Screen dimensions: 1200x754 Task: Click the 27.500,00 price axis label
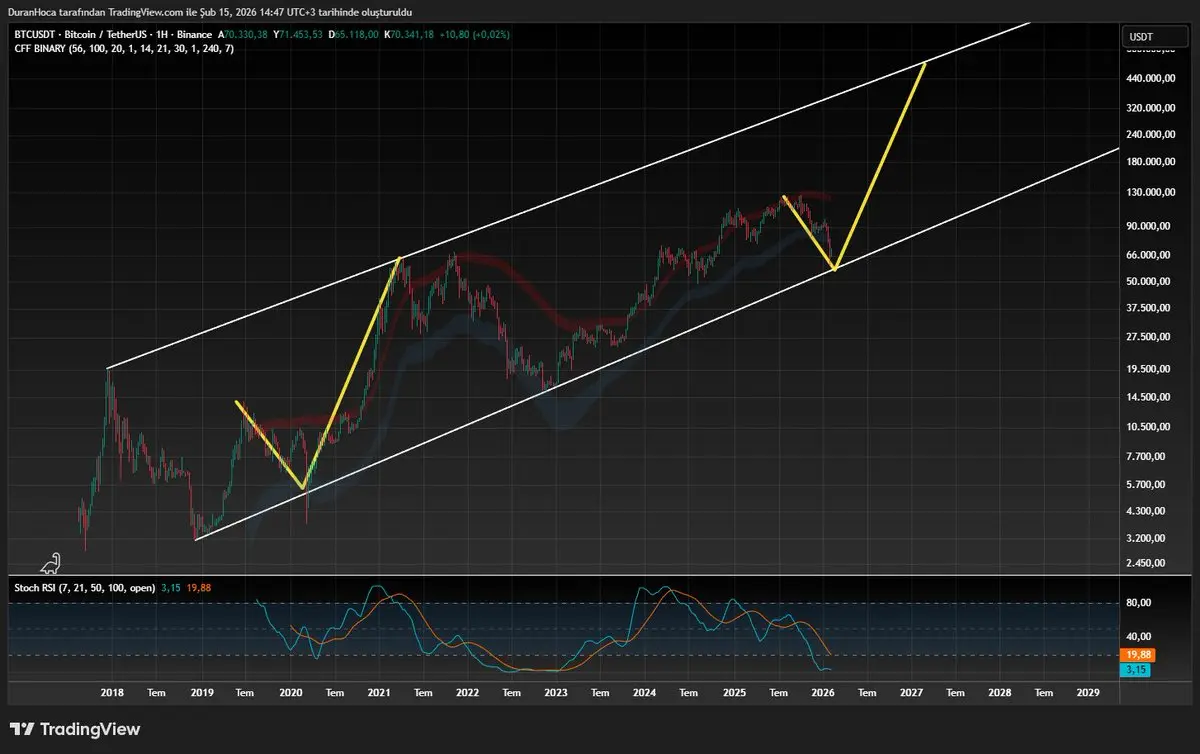pos(1150,337)
